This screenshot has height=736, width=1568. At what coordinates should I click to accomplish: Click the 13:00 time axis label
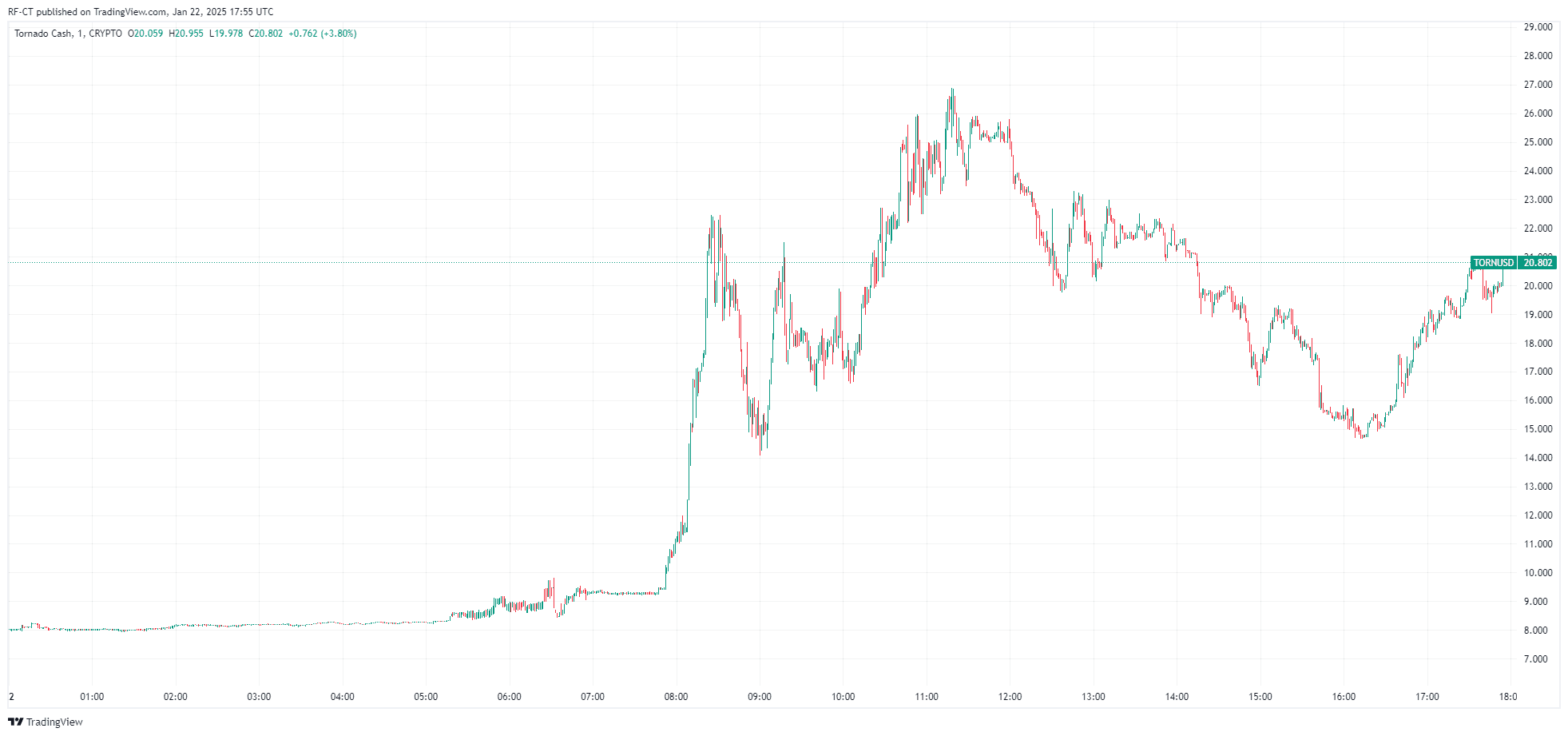(x=1094, y=697)
